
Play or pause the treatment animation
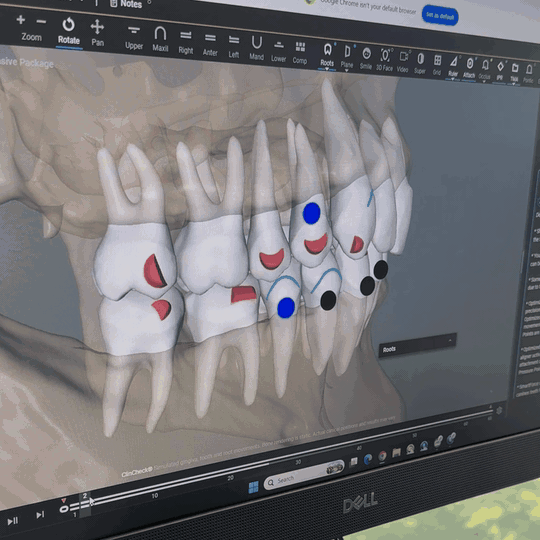13,521
